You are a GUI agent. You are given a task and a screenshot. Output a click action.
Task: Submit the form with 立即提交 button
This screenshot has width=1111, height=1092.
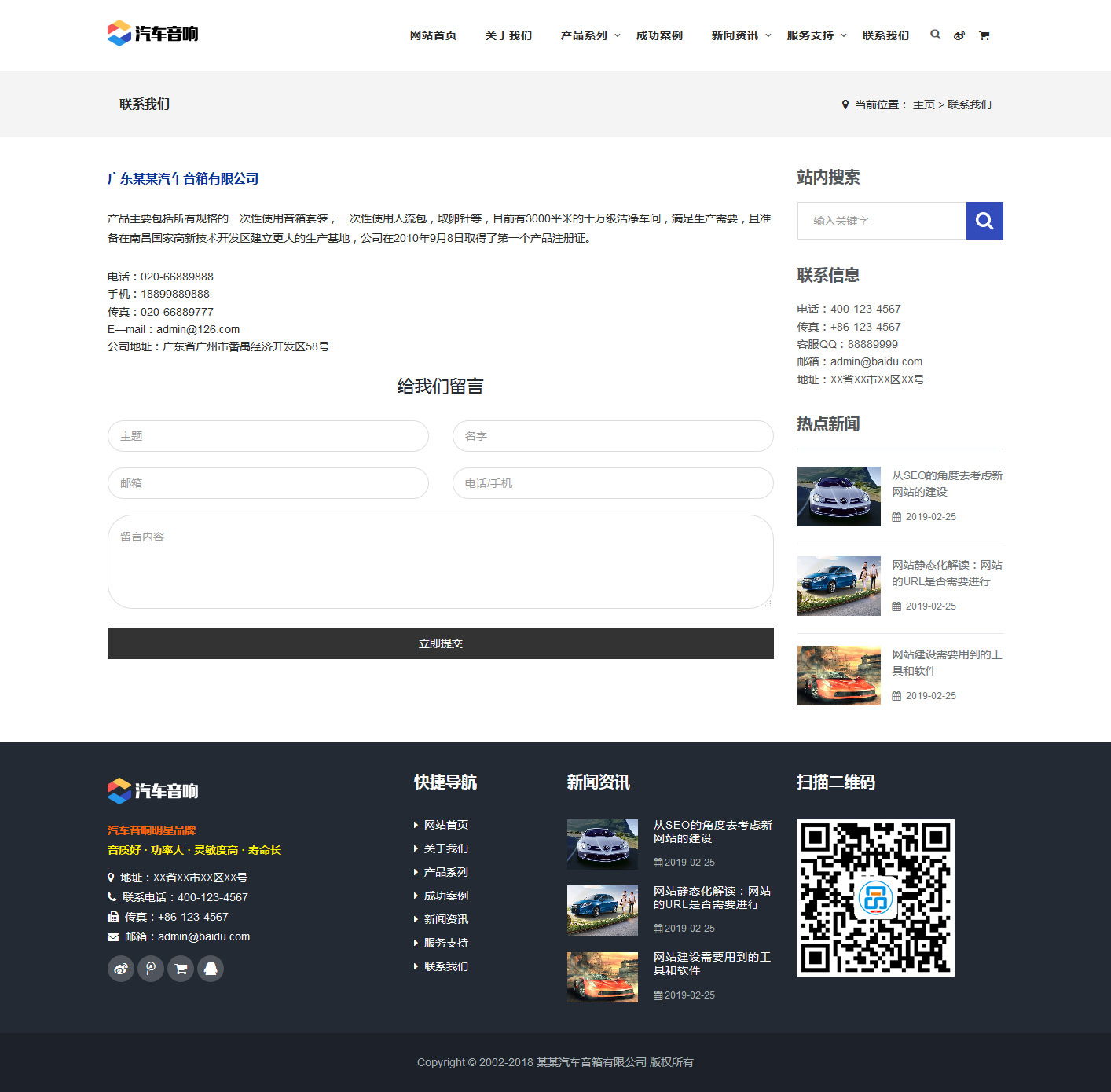click(440, 643)
